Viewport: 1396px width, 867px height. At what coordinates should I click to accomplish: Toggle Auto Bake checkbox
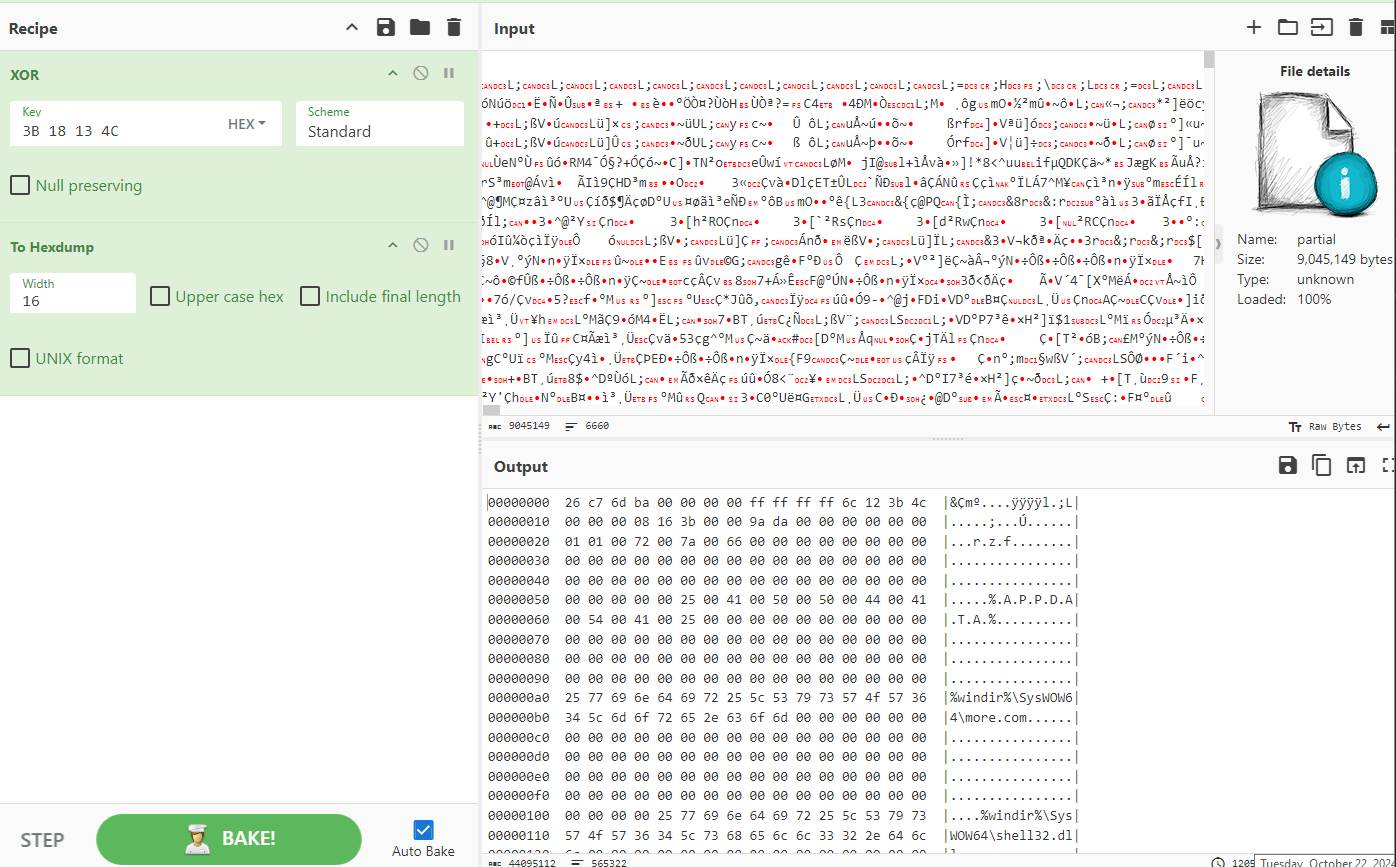coord(423,830)
